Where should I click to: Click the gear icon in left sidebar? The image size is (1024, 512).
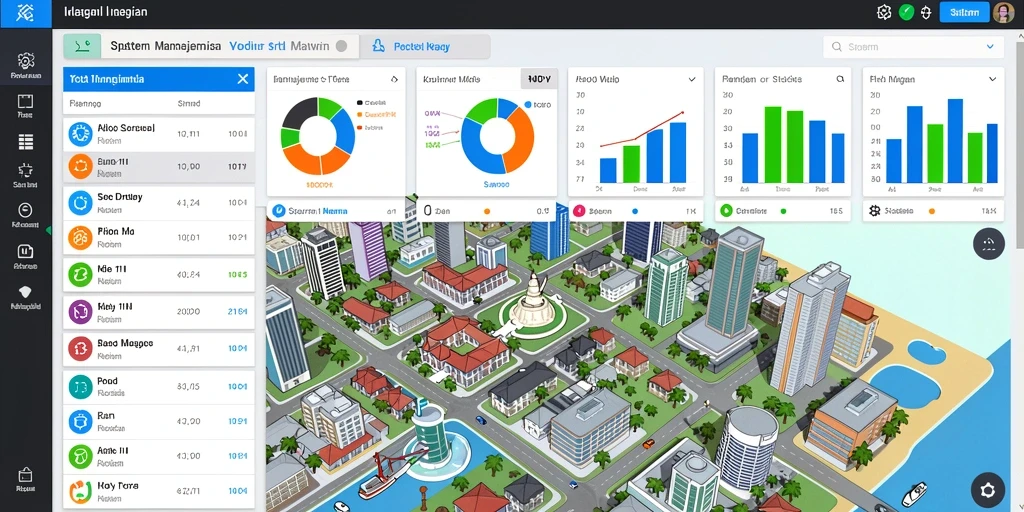25,61
